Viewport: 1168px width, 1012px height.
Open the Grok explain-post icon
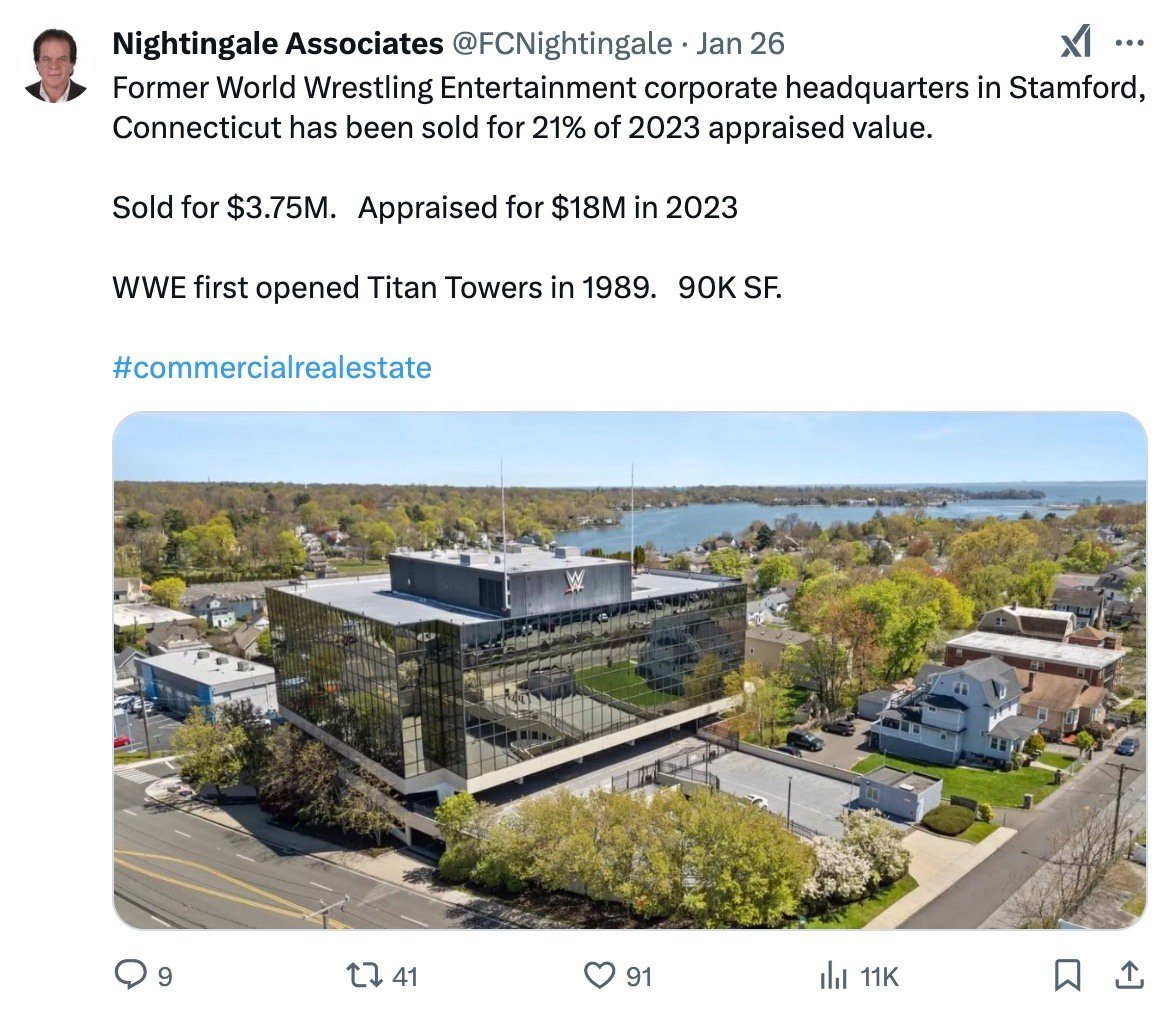[1076, 42]
